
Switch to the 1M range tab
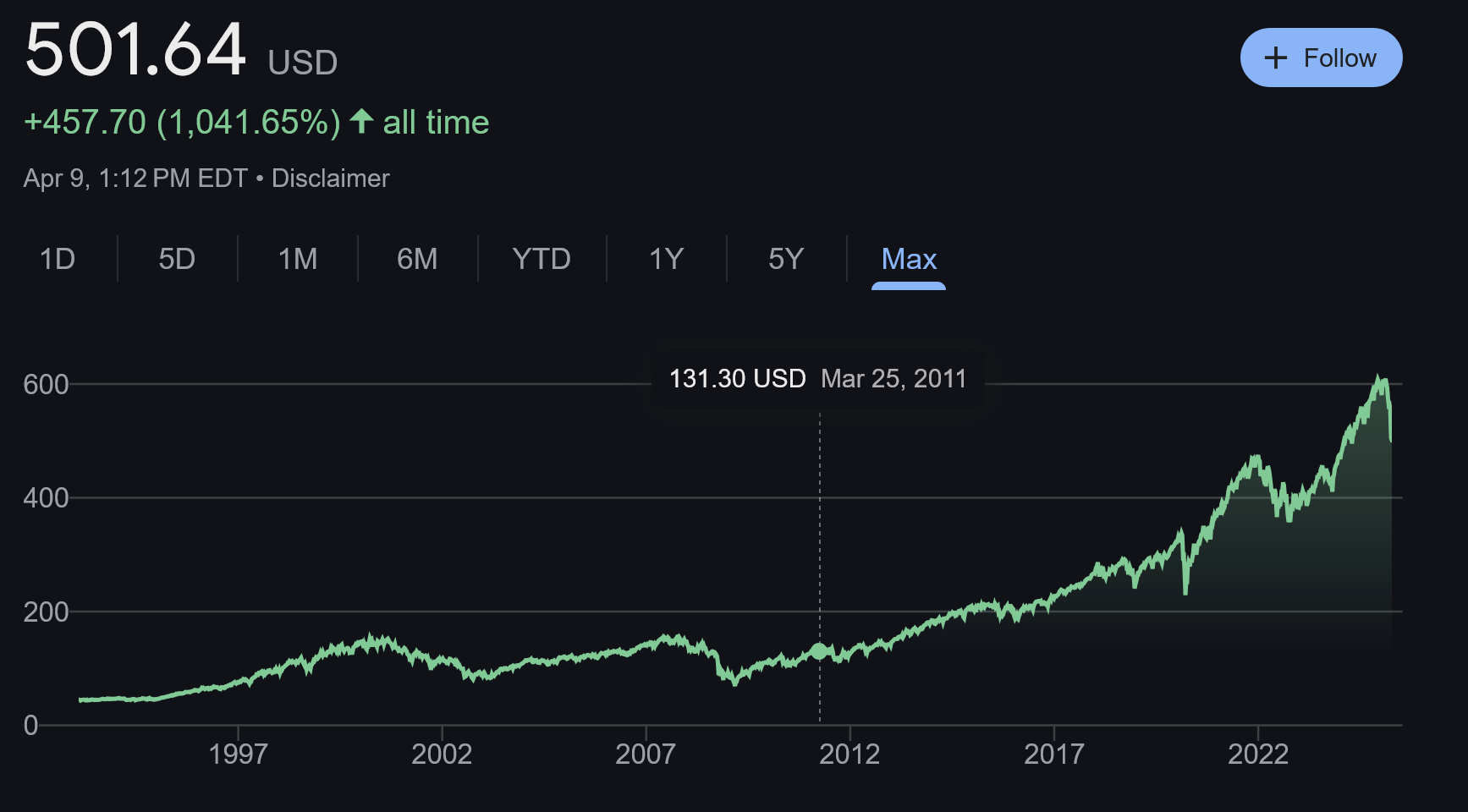[x=298, y=259]
